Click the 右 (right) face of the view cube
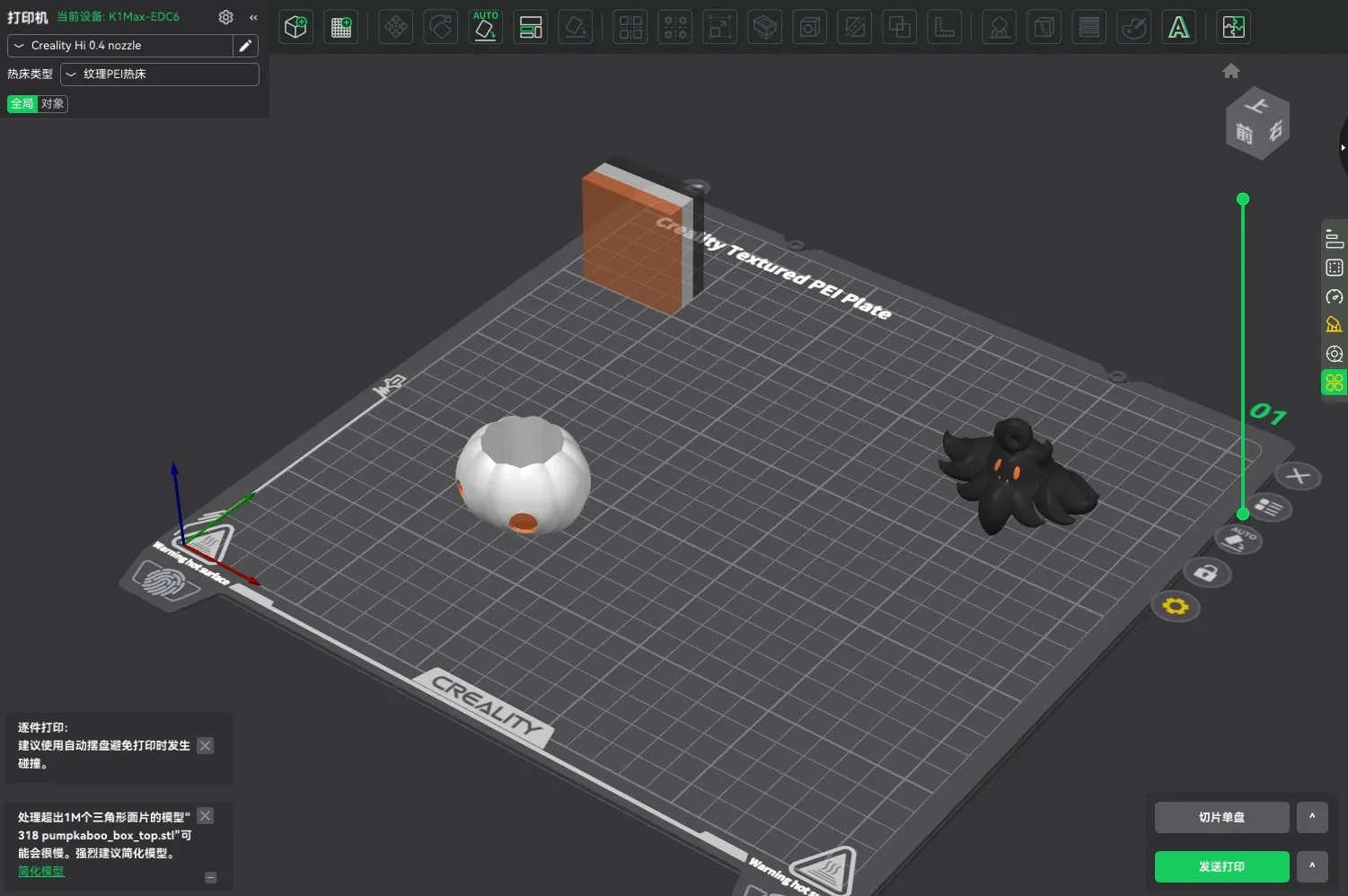1348x896 pixels. [x=1275, y=132]
